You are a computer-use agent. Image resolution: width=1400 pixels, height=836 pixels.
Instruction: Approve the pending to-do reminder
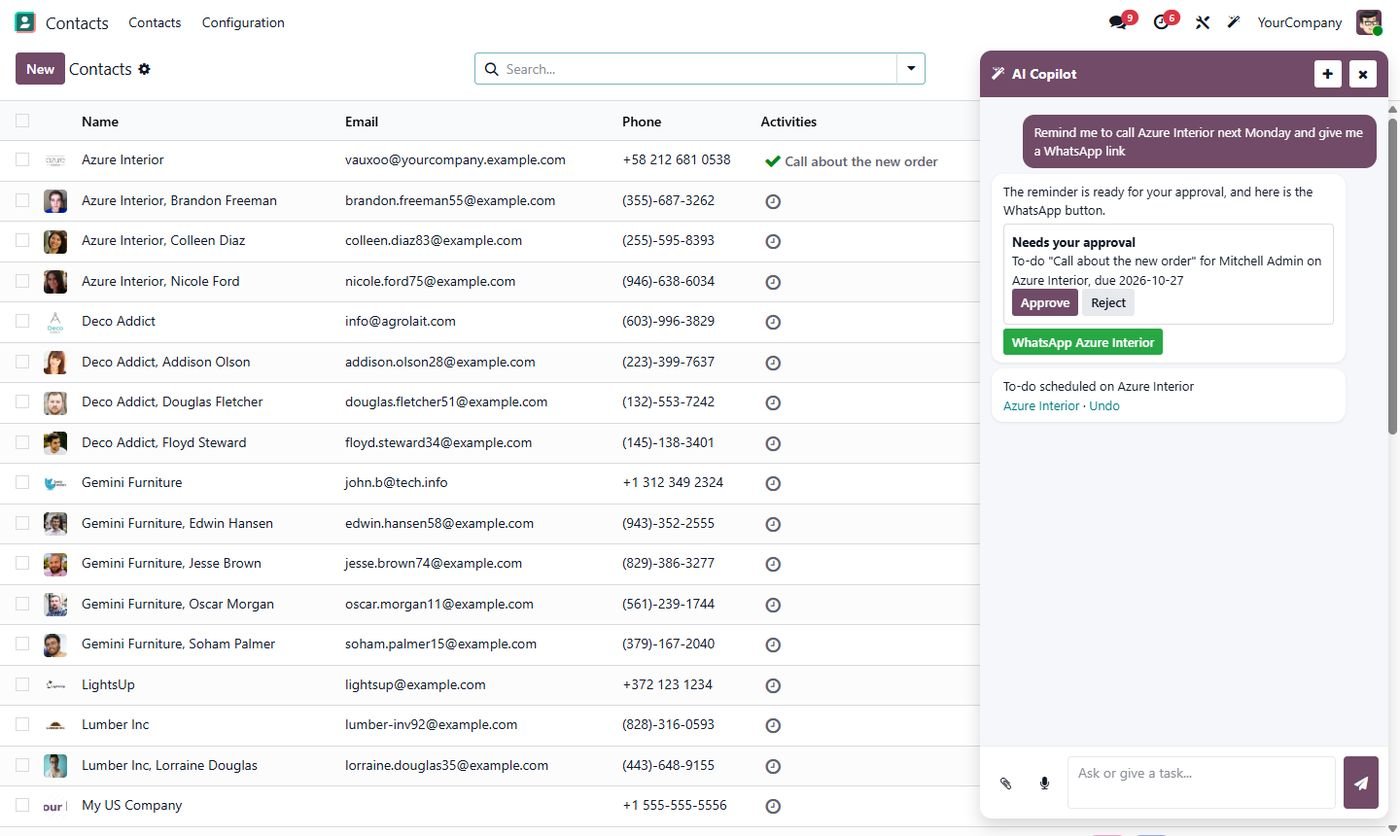(x=1045, y=303)
